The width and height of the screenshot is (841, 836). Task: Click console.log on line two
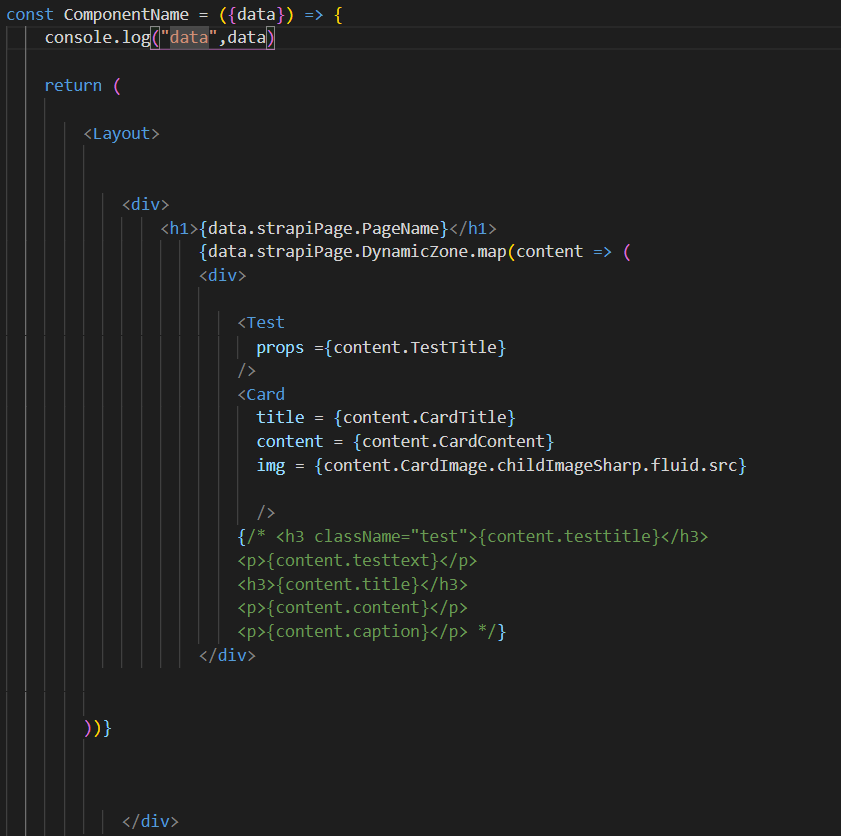pyautogui.click(x=97, y=38)
